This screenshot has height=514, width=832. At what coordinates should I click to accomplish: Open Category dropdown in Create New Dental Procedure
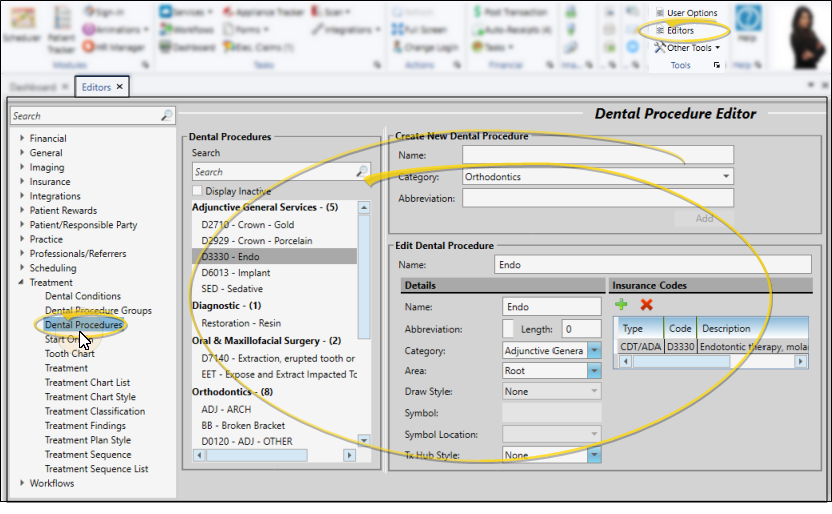[726, 177]
